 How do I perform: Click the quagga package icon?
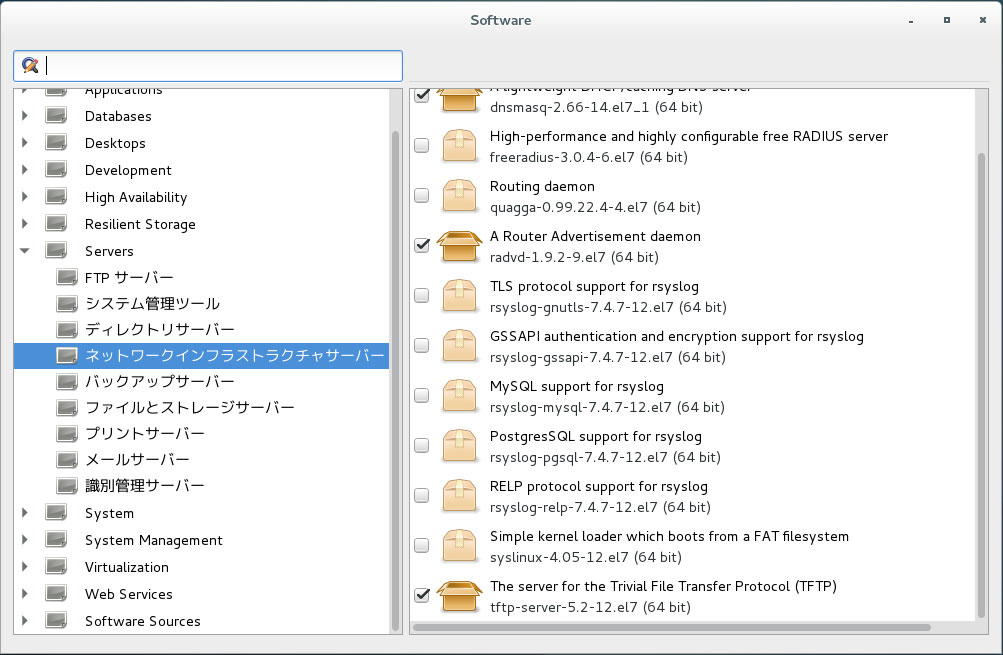[459, 196]
